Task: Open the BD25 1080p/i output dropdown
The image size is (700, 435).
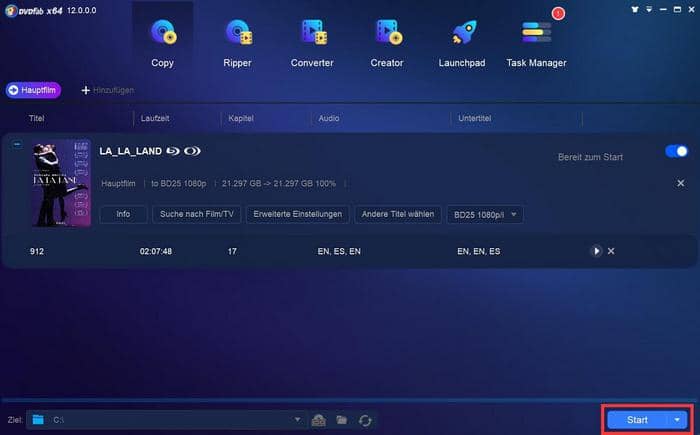Action: (485, 215)
